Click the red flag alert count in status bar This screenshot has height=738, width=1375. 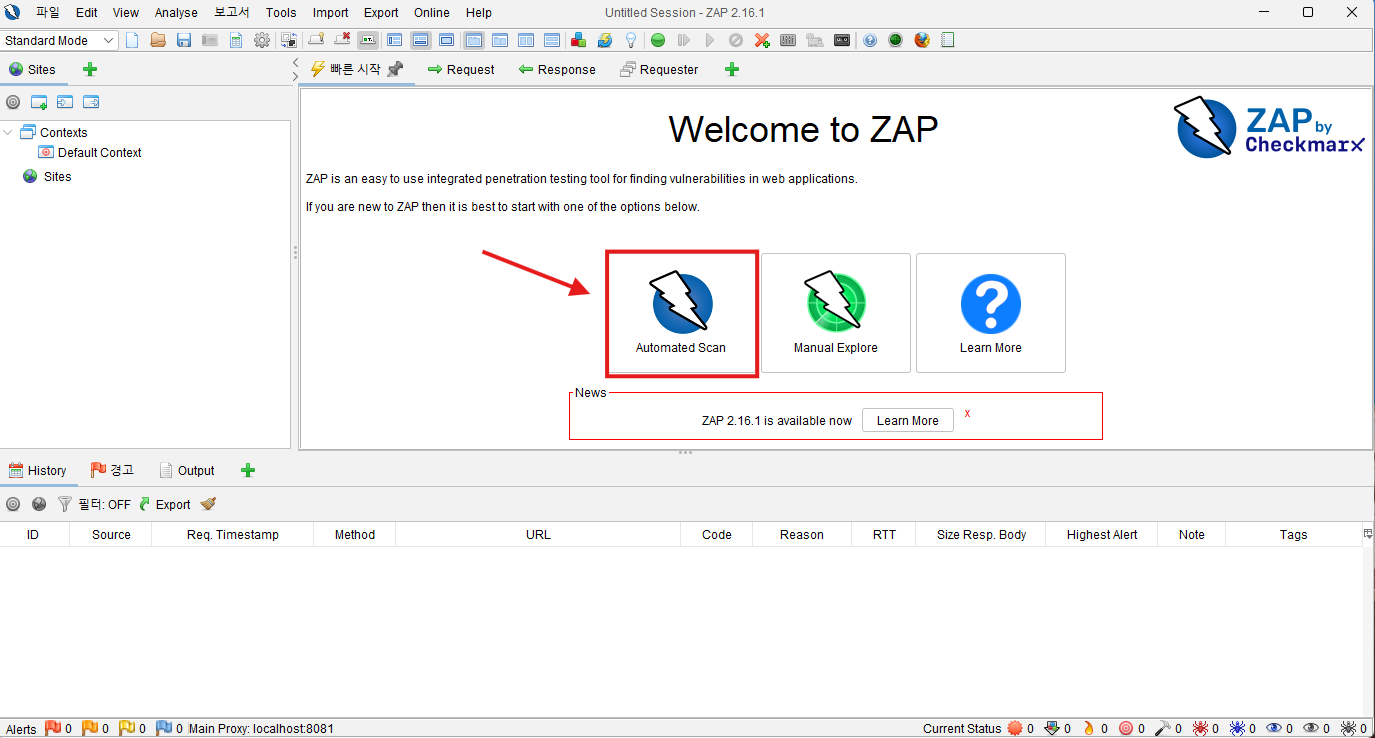pyautogui.click(x=59, y=728)
